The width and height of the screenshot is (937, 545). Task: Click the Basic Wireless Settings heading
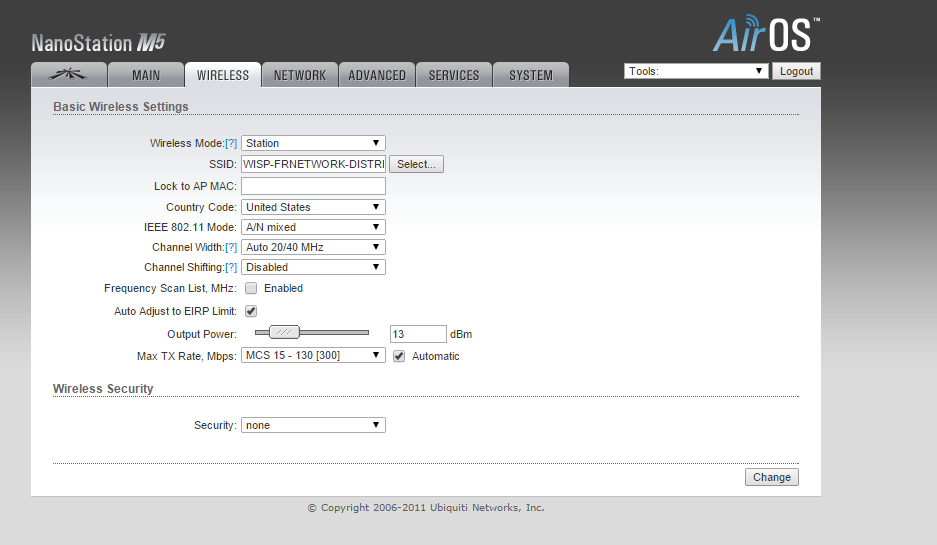point(121,106)
